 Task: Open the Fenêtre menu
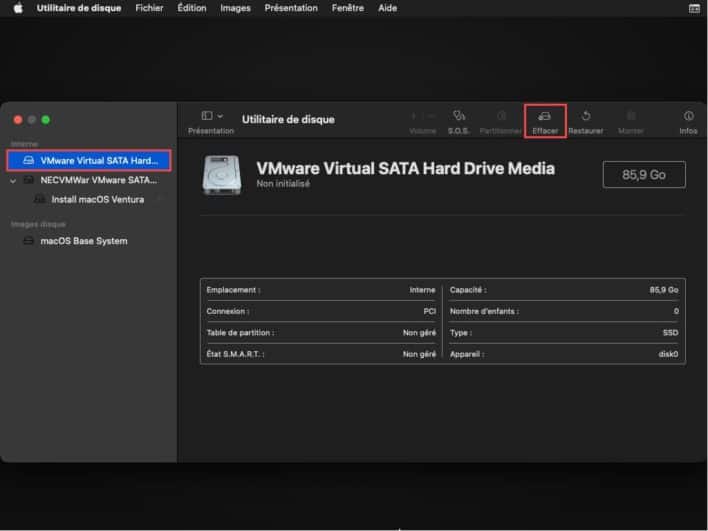(350, 8)
